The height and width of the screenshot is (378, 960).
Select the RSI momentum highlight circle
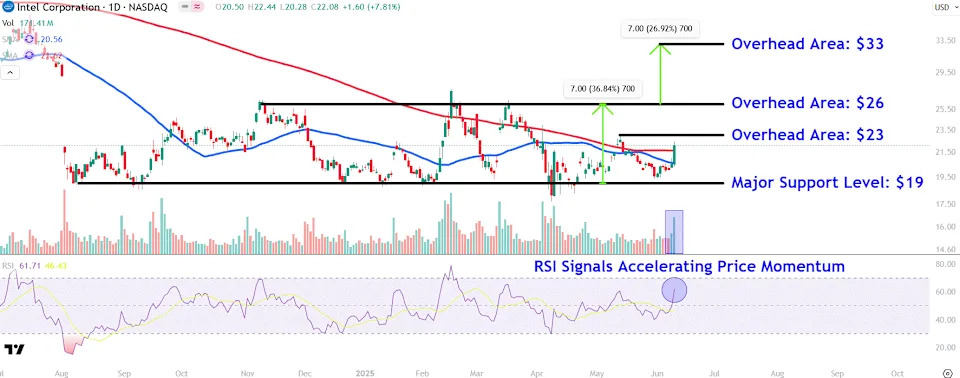(674, 290)
